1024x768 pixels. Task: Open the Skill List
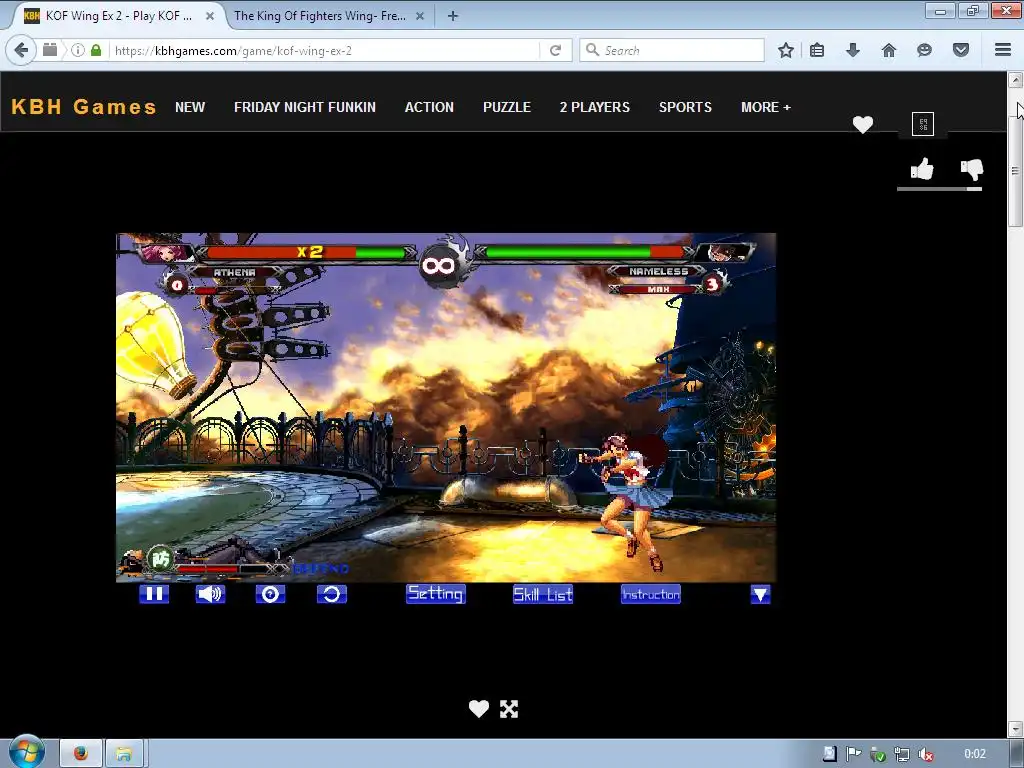click(x=543, y=594)
